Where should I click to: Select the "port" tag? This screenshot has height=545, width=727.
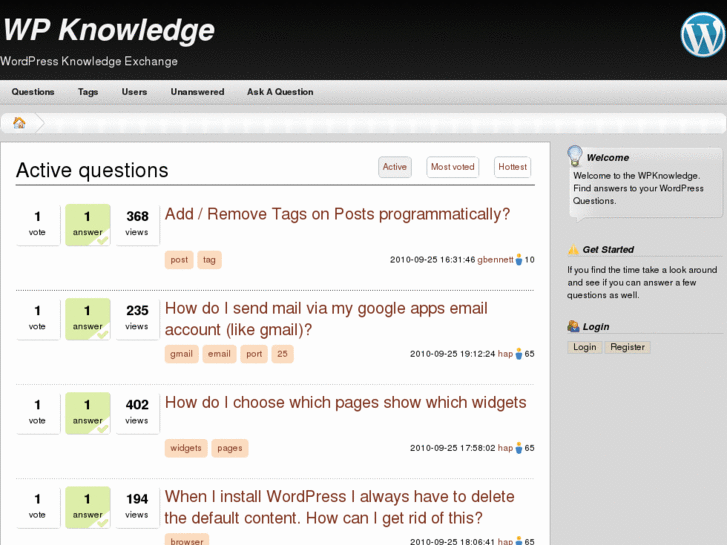(254, 354)
